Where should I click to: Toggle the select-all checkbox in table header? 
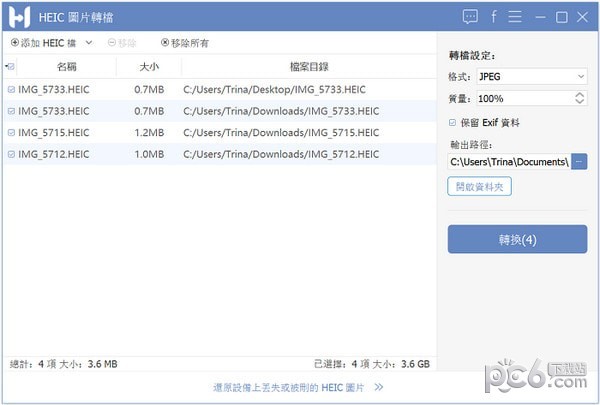tap(10, 67)
